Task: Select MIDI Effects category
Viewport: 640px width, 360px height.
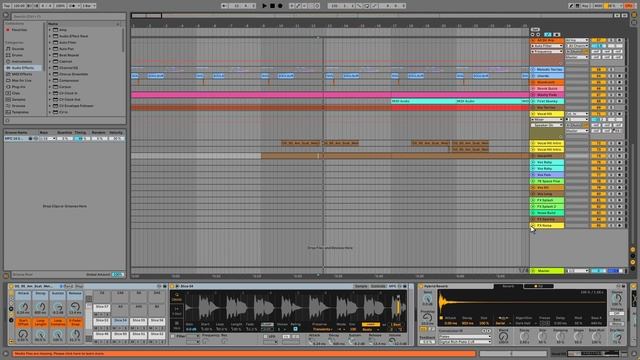Action: 22,74
